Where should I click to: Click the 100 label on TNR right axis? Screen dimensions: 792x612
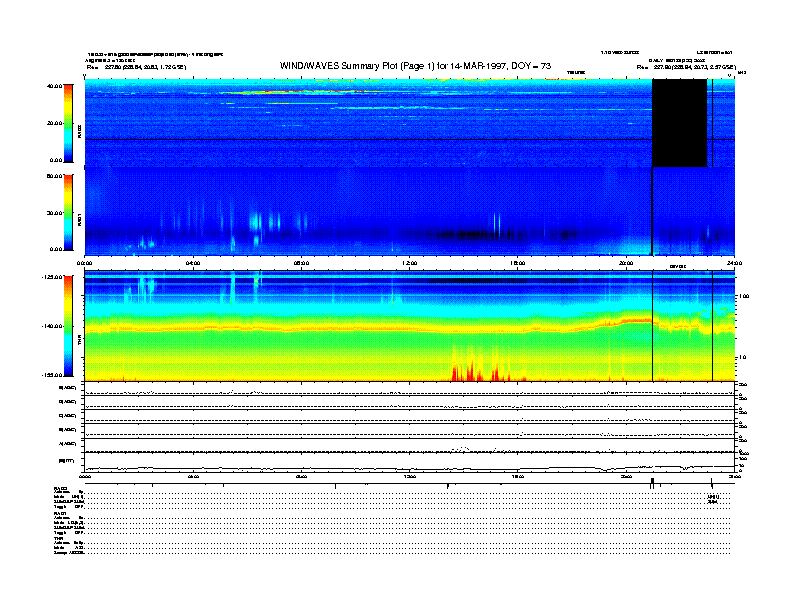pyautogui.click(x=744, y=296)
